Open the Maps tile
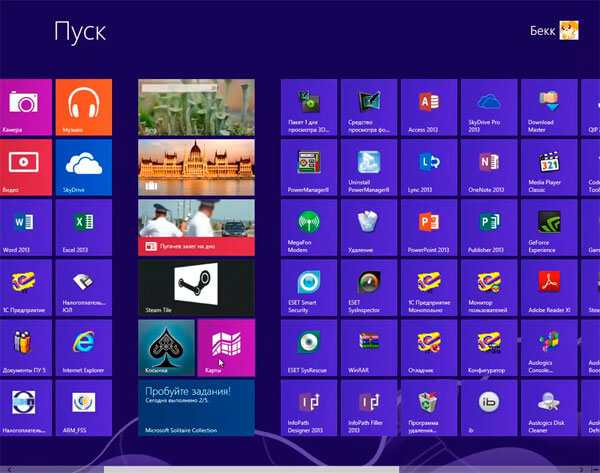The width and height of the screenshot is (600, 473). coord(226,347)
